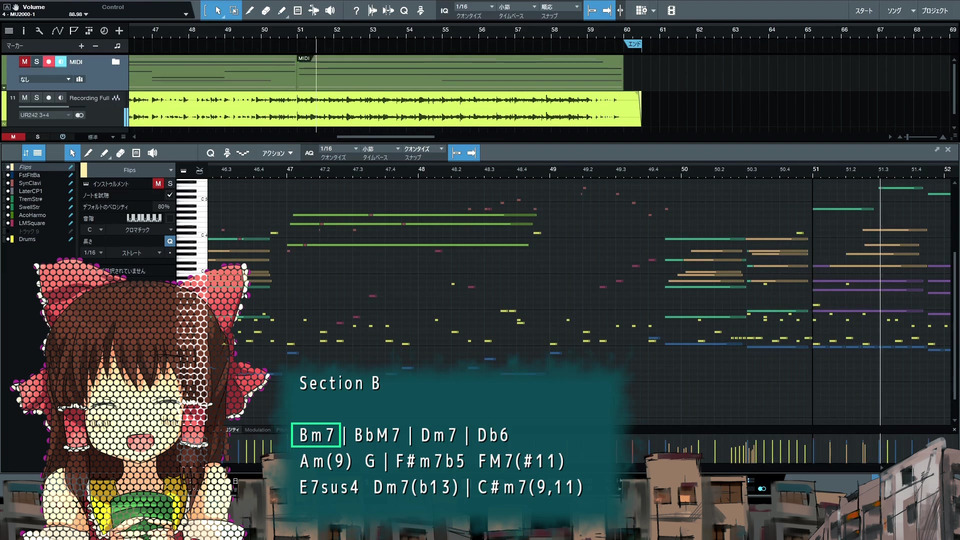This screenshot has width=960, height=540.
Task: Select the Arrow tool in the main toolbar
Action: pyautogui.click(x=217, y=10)
